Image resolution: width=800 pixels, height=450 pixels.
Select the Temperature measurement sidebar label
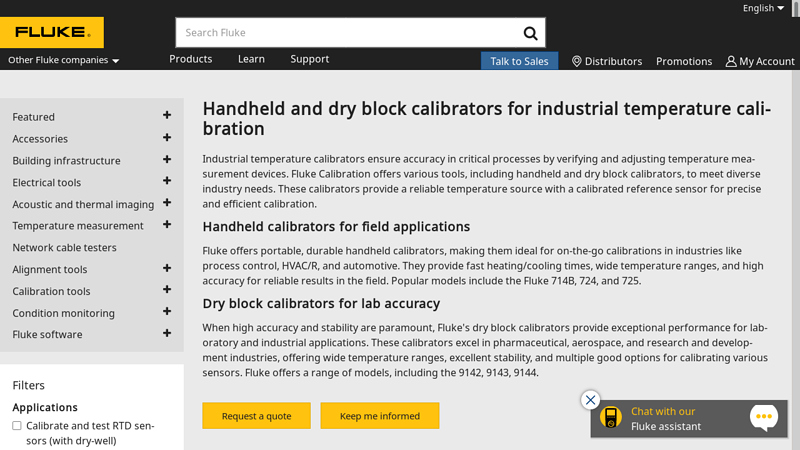pyautogui.click(x=78, y=226)
